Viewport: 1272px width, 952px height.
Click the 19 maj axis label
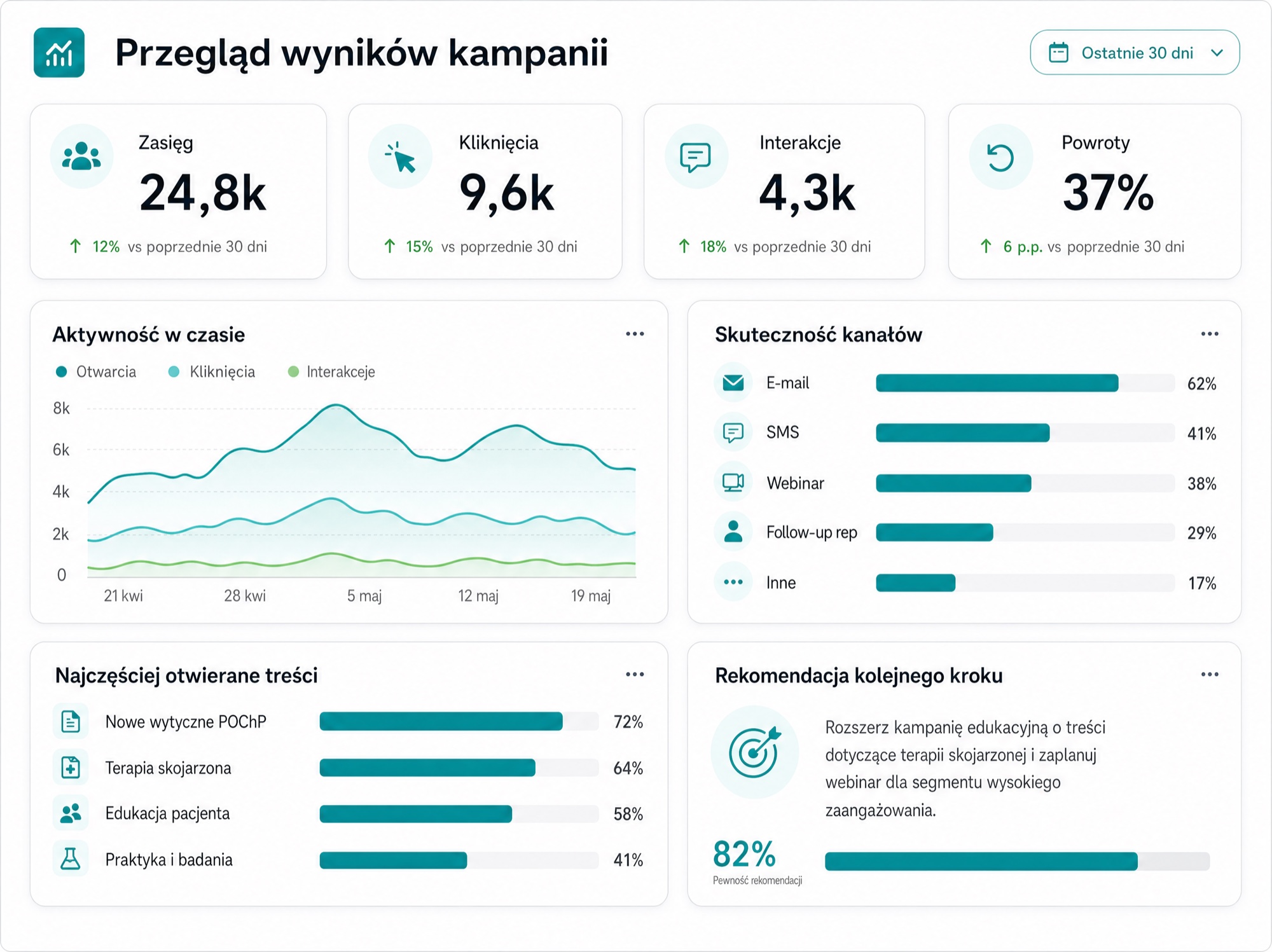point(591,596)
